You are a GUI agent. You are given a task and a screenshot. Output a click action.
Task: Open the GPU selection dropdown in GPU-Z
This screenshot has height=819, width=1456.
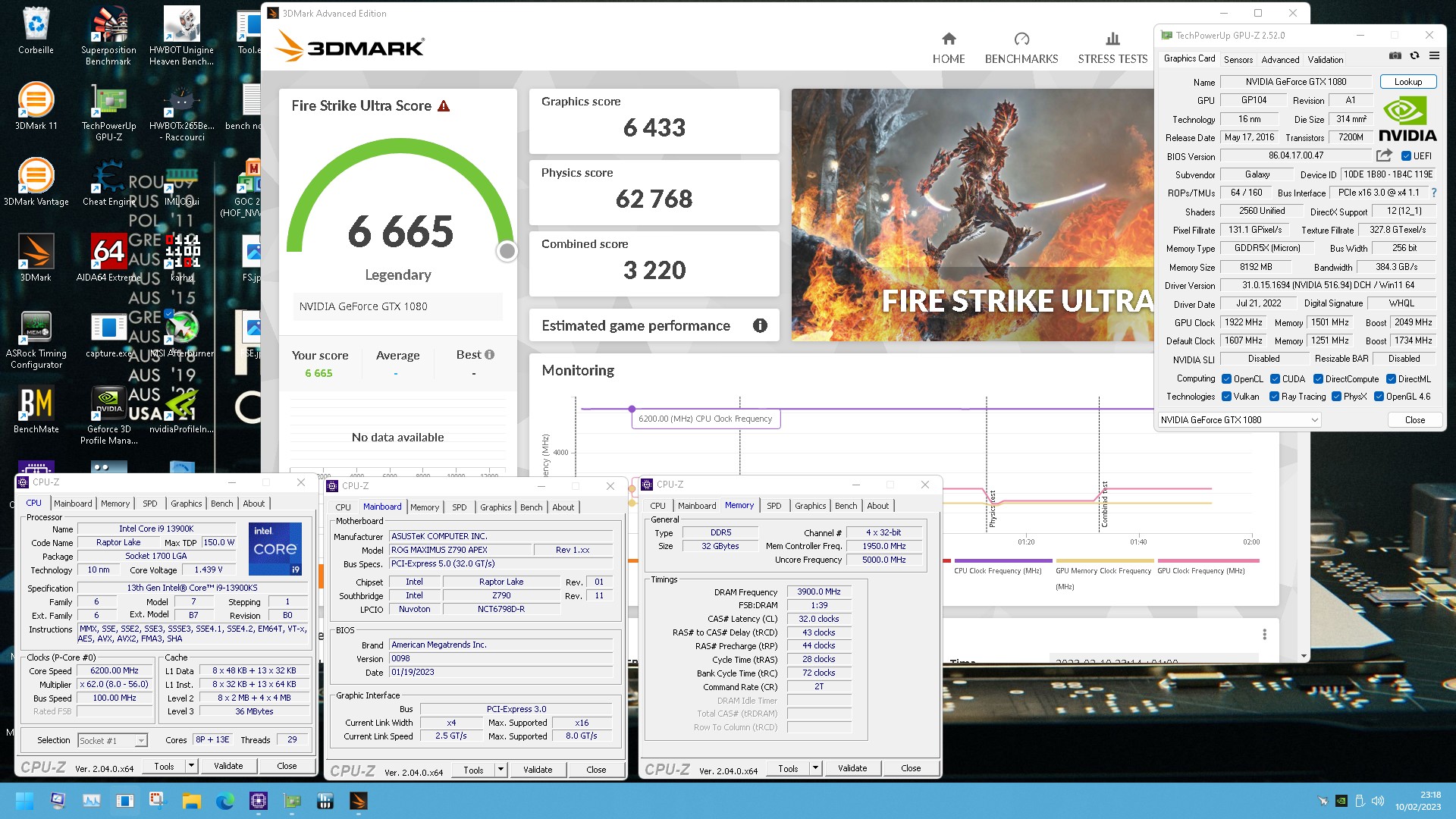[1239, 420]
